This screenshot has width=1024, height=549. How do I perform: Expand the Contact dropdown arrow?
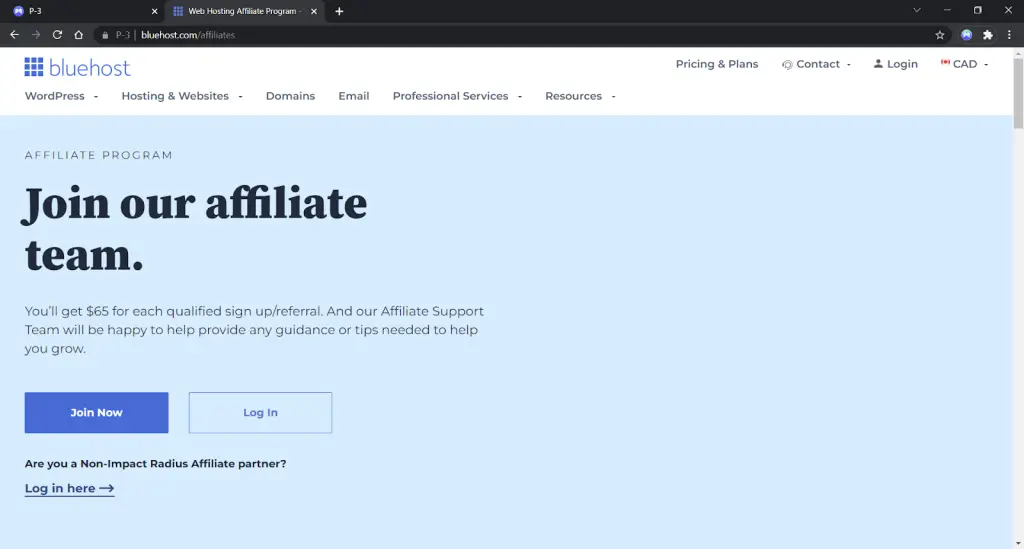pos(848,65)
